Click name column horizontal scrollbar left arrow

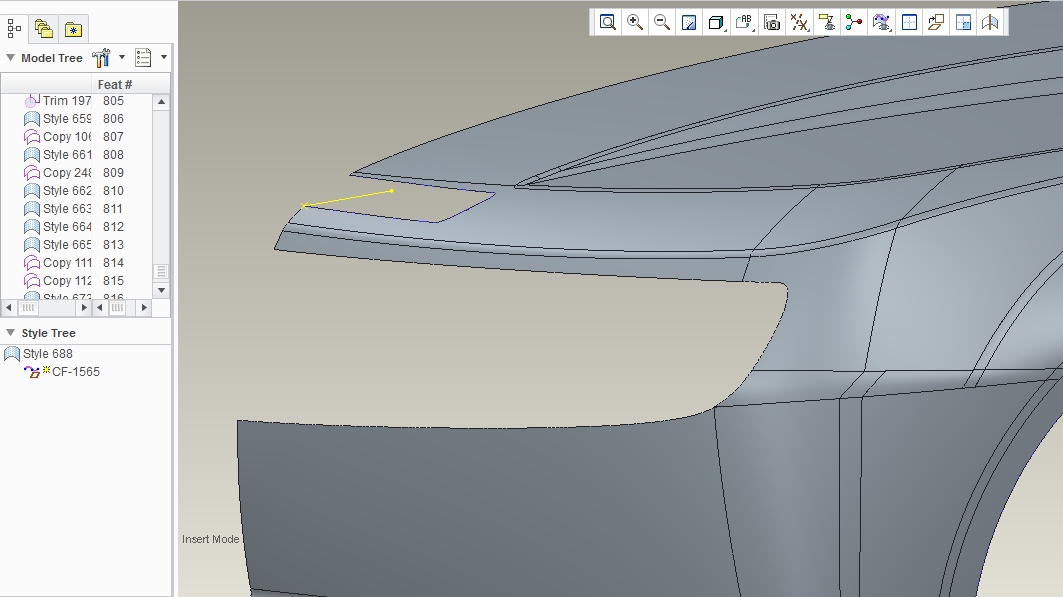pyautogui.click(x=8, y=308)
